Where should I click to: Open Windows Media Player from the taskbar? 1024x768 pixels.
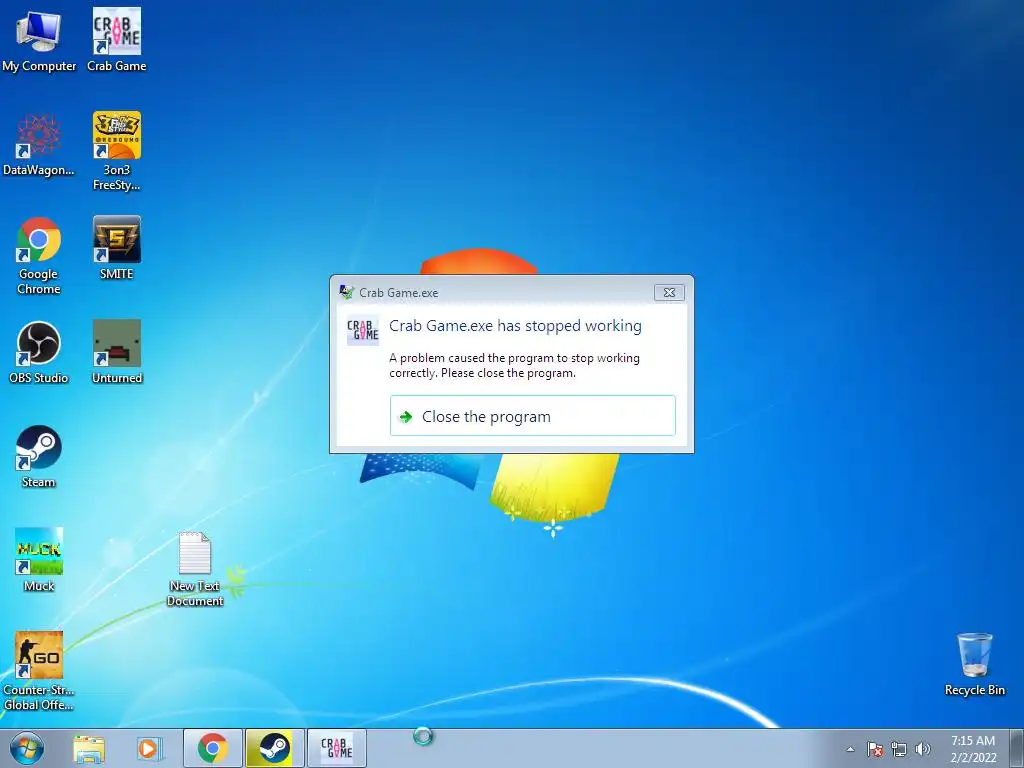click(x=149, y=748)
